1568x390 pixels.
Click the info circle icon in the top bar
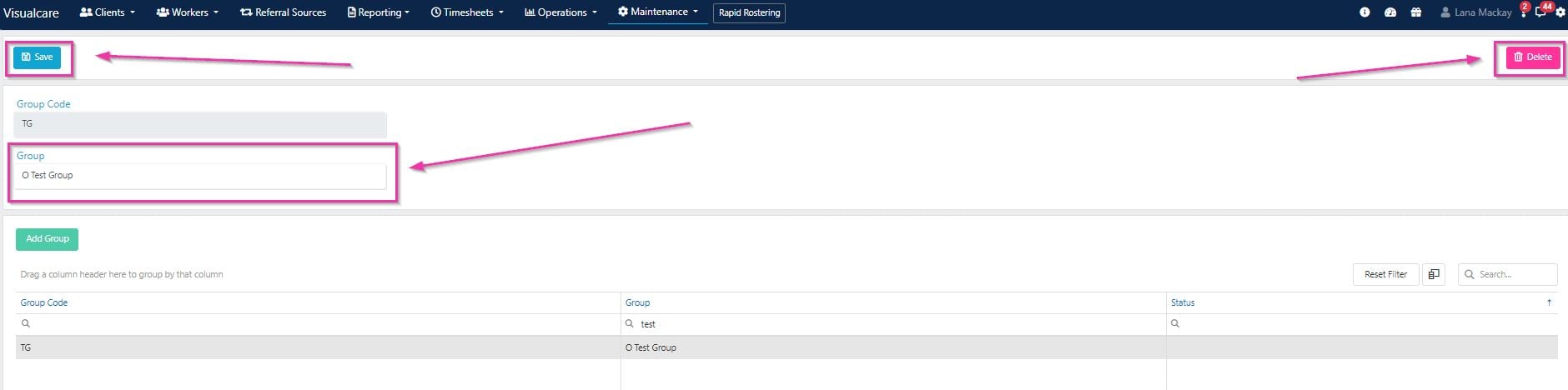point(1364,12)
